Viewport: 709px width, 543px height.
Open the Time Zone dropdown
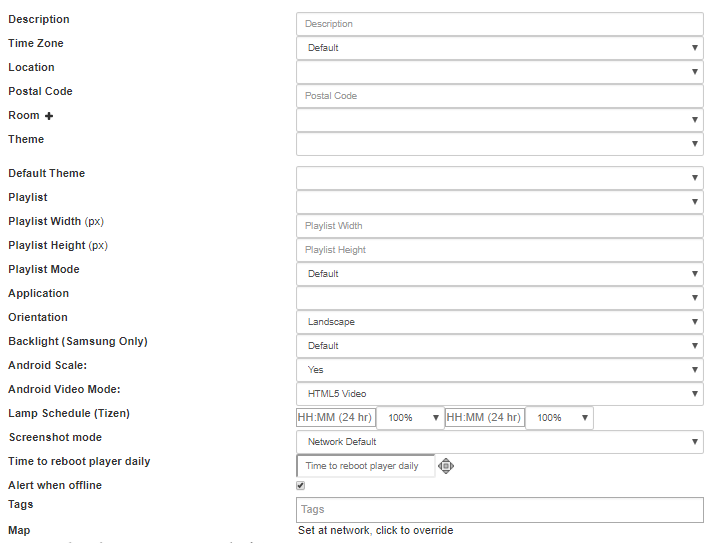500,48
